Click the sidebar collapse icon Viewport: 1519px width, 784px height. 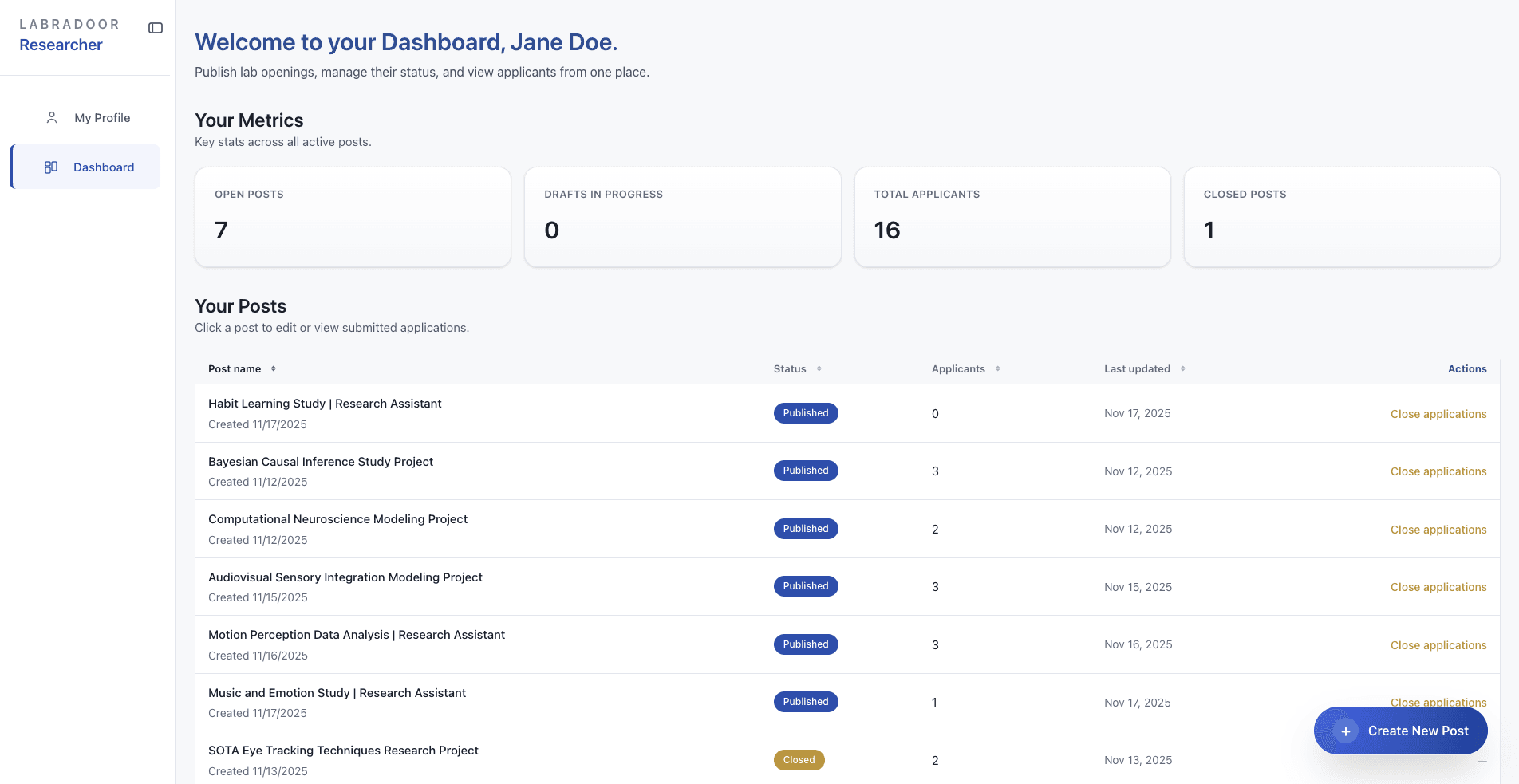[x=155, y=27]
